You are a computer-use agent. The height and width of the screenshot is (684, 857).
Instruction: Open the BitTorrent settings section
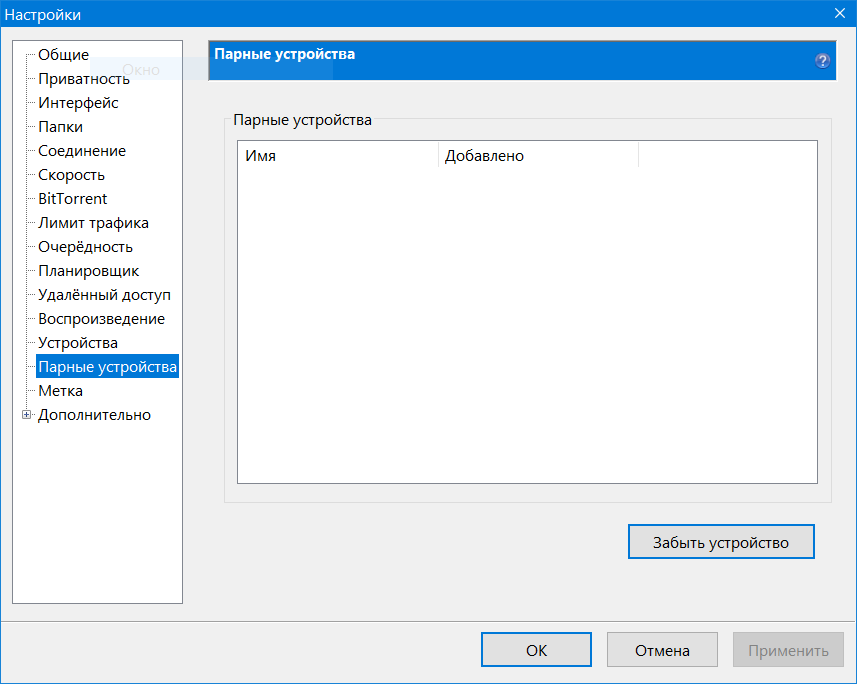tap(72, 199)
